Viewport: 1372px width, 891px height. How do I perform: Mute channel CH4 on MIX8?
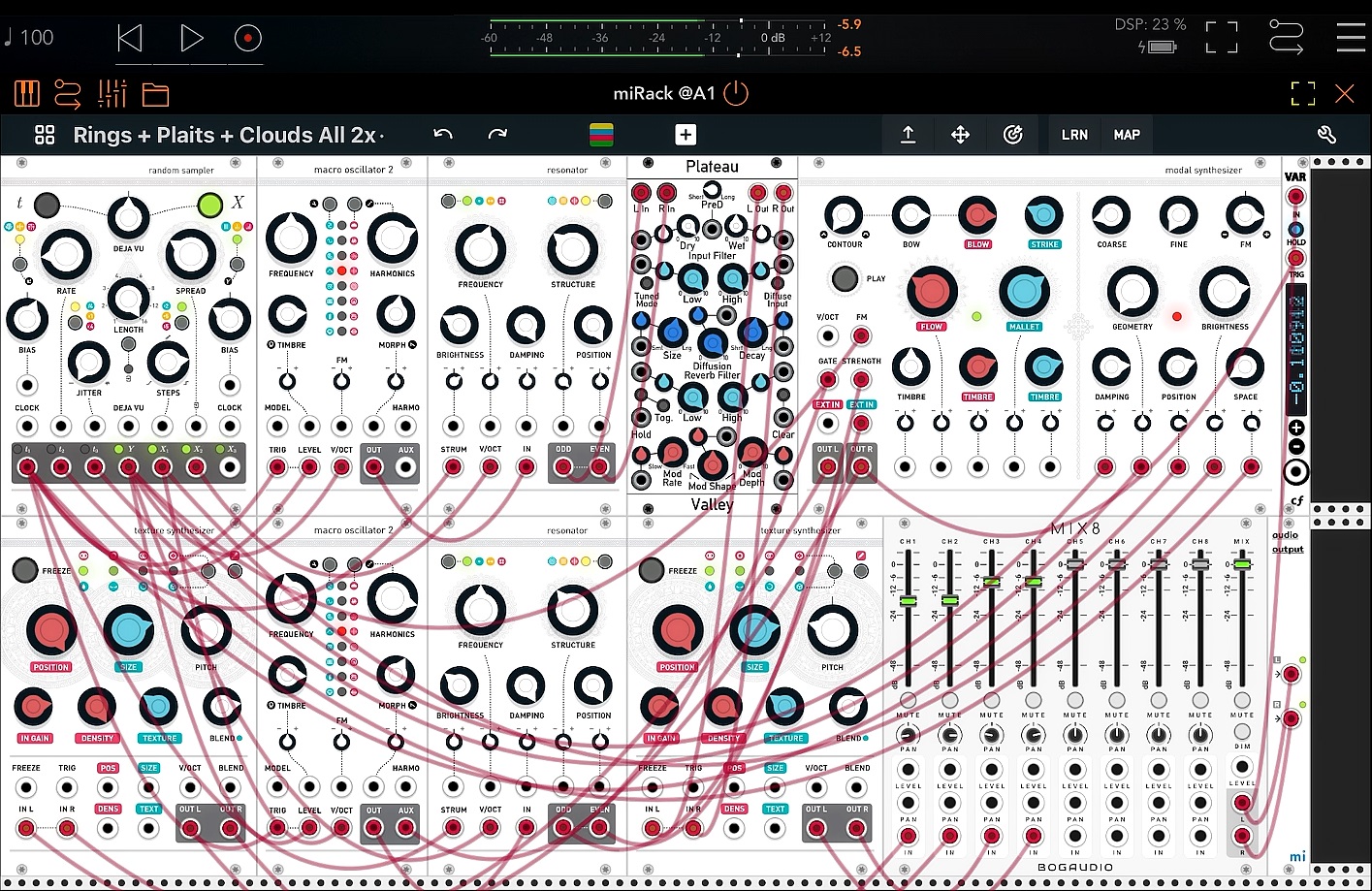pos(1034,700)
